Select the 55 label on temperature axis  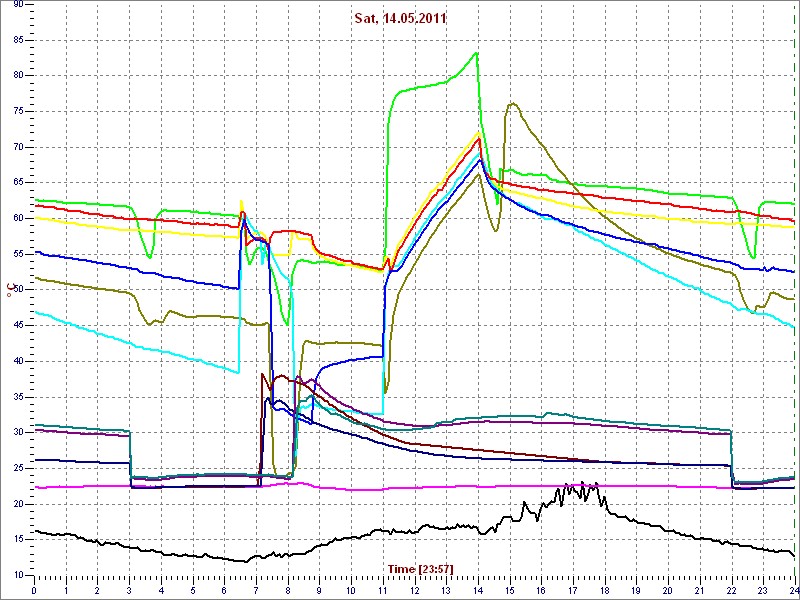[x=16, y=254]
